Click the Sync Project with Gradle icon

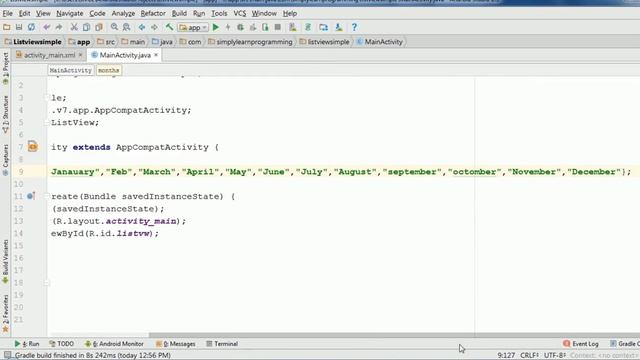click(308, 27)
